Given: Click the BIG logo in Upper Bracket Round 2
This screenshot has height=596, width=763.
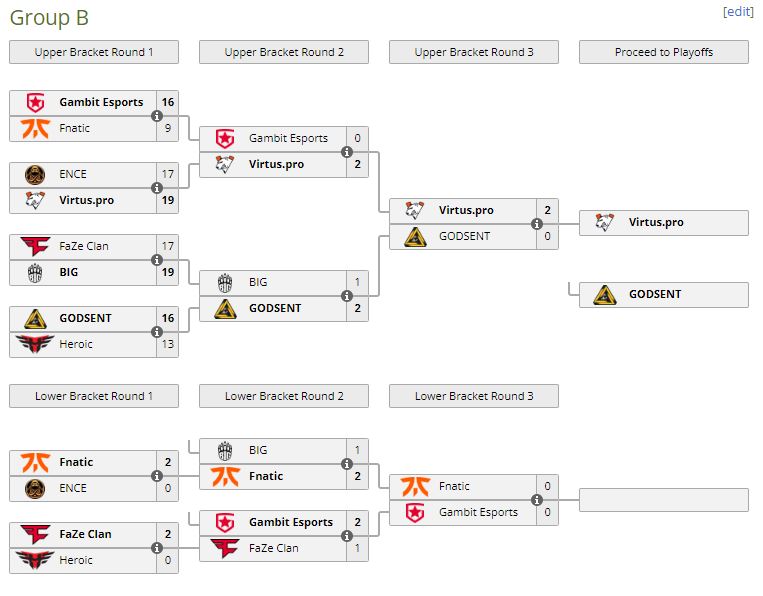Looking at the screenshot, I should pos(225,282).
